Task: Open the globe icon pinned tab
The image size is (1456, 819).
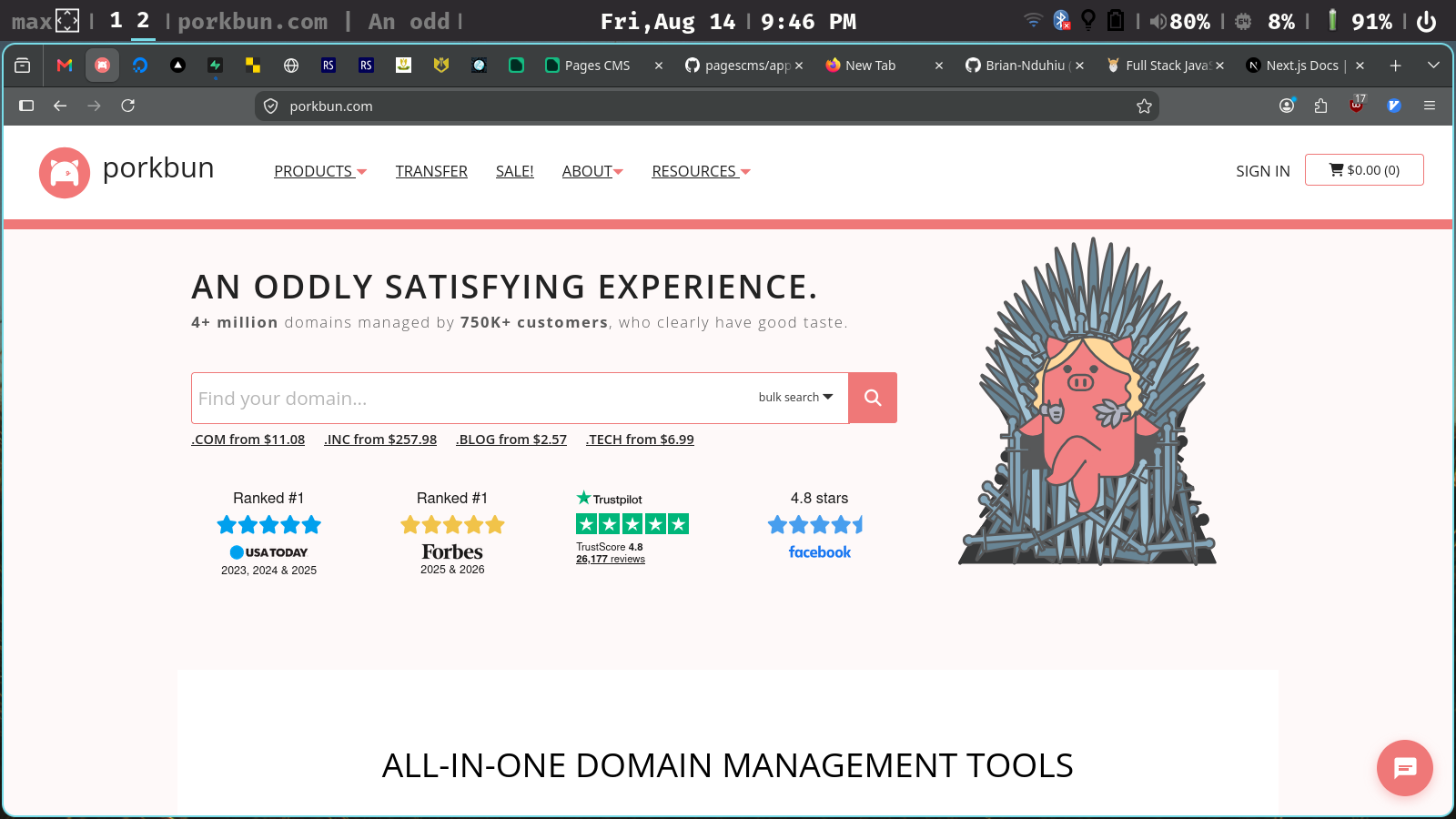Action: point(291,66)
